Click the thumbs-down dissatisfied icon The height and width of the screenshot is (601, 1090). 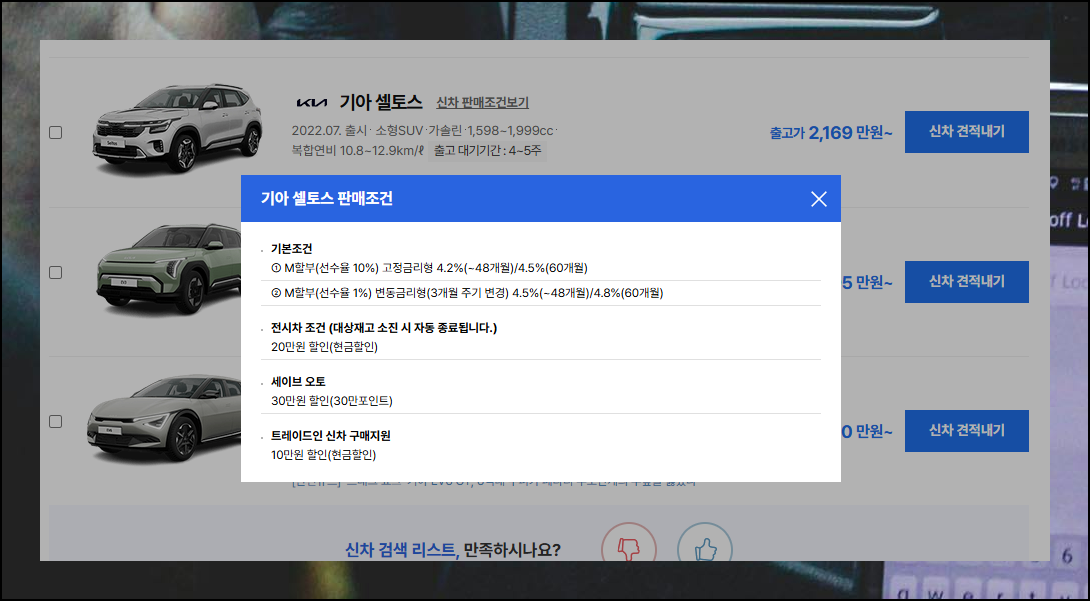pyautogui.click(x=628, y=548)
